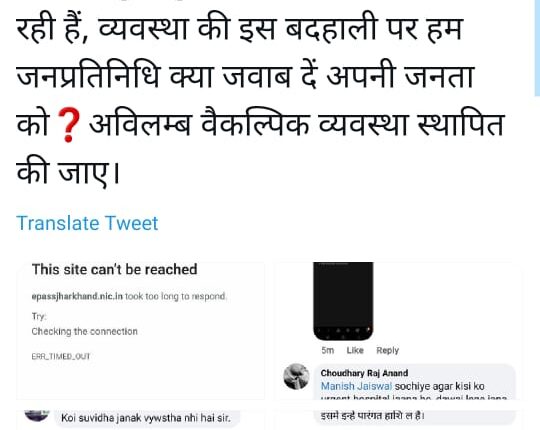Open the "This site can't be reached" image
540x430 pixels.
(141, 330)
